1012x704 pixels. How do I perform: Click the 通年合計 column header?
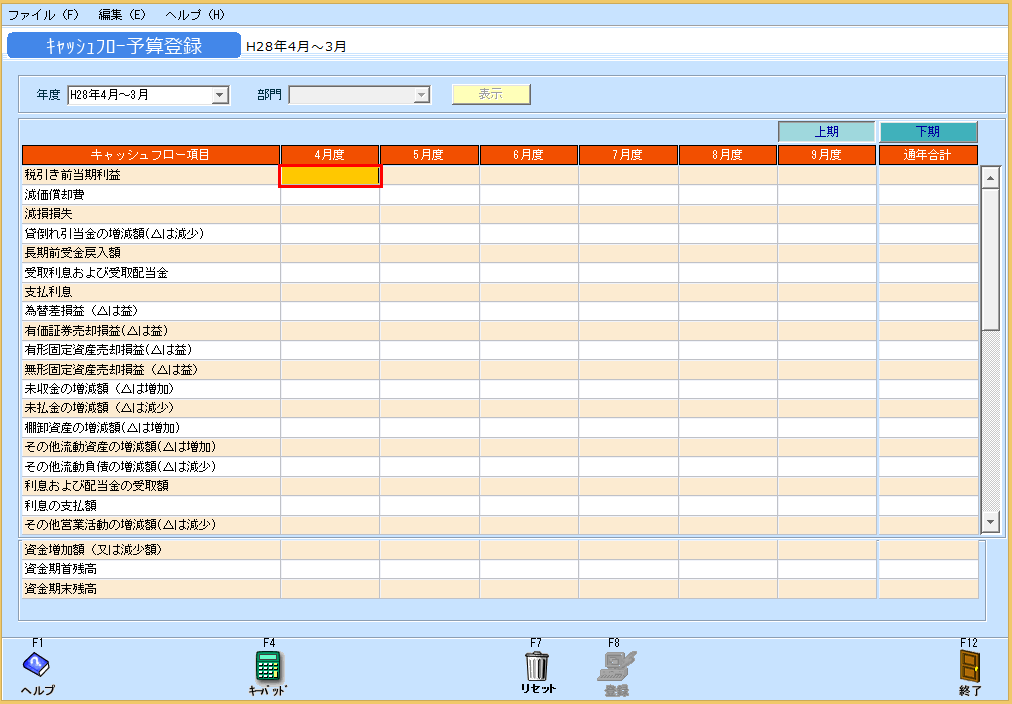coord(927,155)
